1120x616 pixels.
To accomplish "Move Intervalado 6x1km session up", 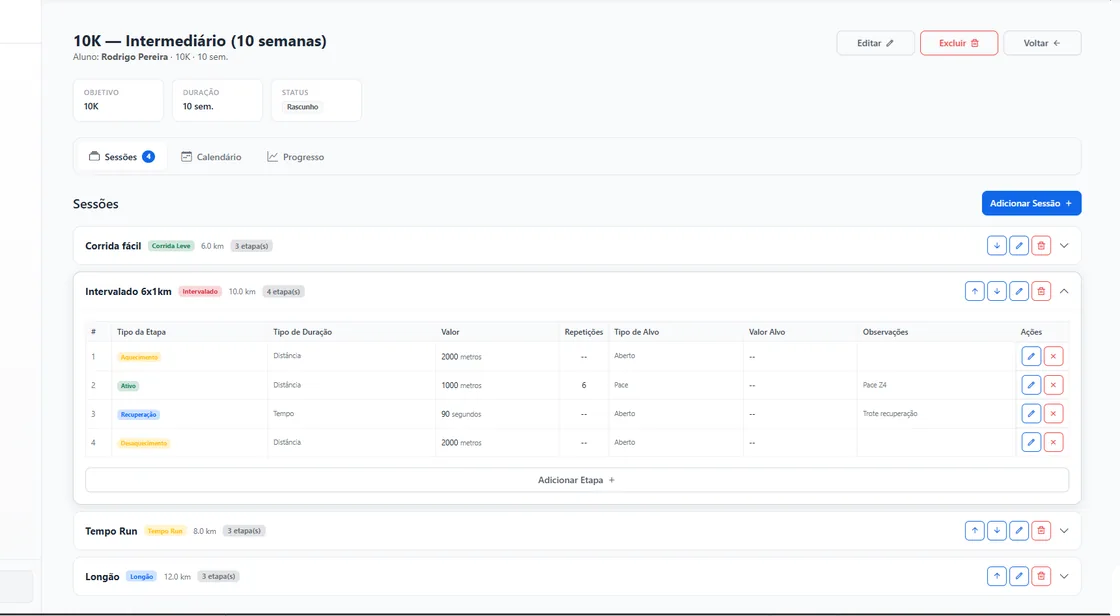I will [x=974, y=292].
